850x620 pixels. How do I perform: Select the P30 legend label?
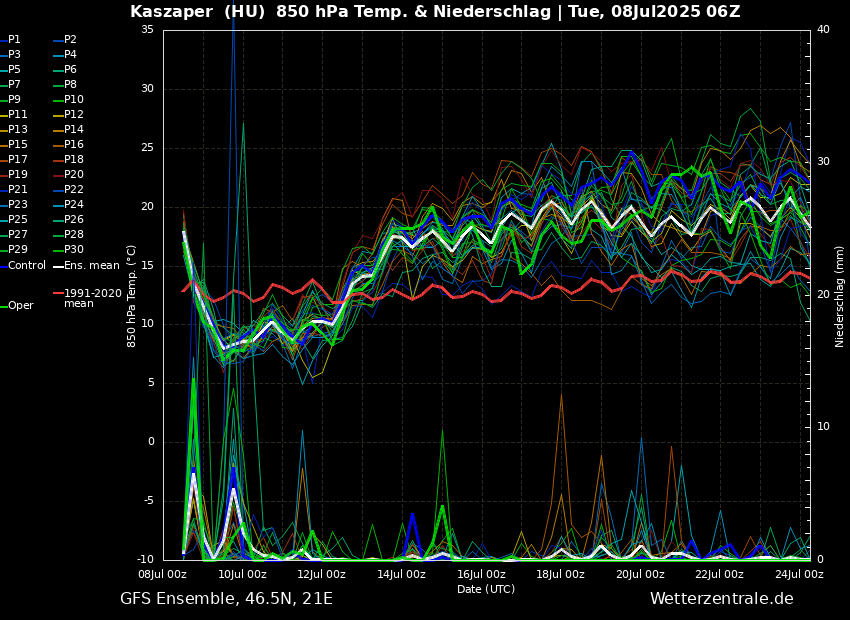(73, 250)
